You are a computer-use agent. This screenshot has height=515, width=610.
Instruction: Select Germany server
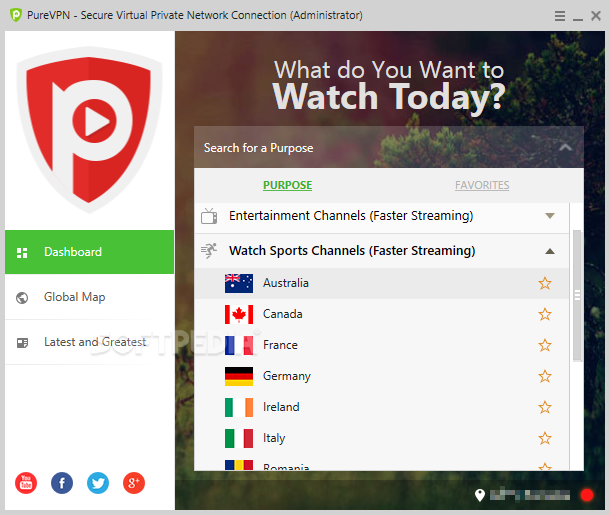point(382,377)
